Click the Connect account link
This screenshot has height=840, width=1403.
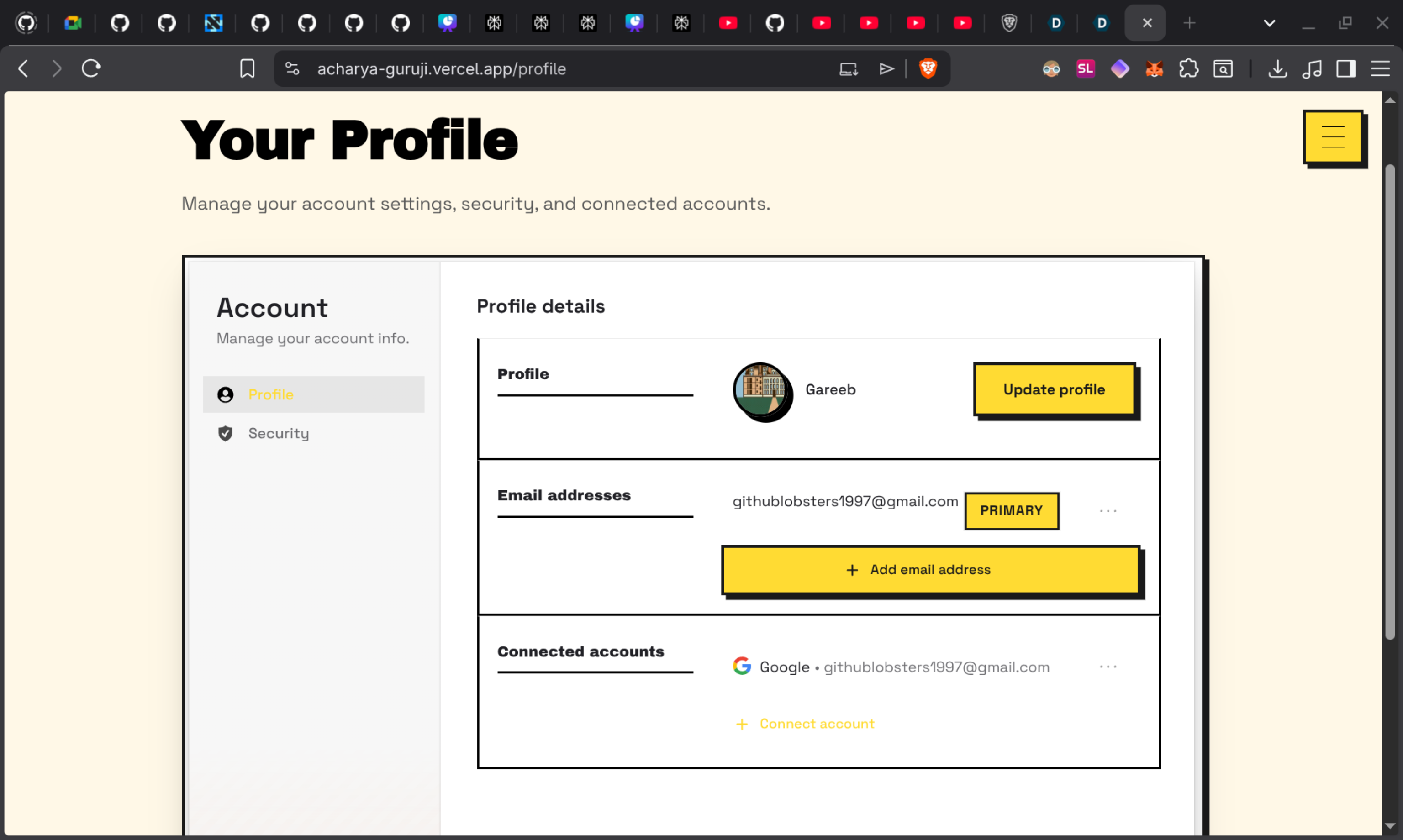tap(816, 724)
